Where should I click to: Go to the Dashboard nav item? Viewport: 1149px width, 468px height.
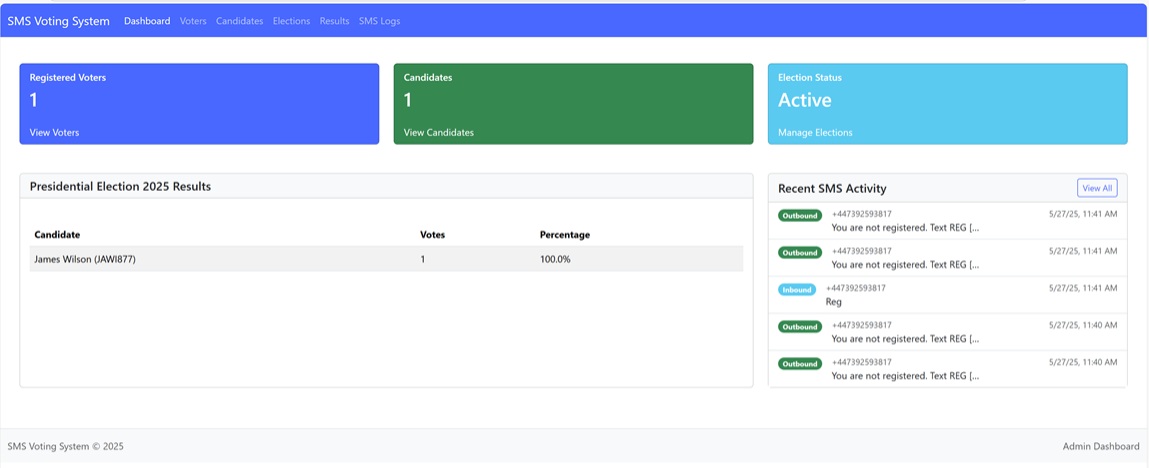pos(147,21)
